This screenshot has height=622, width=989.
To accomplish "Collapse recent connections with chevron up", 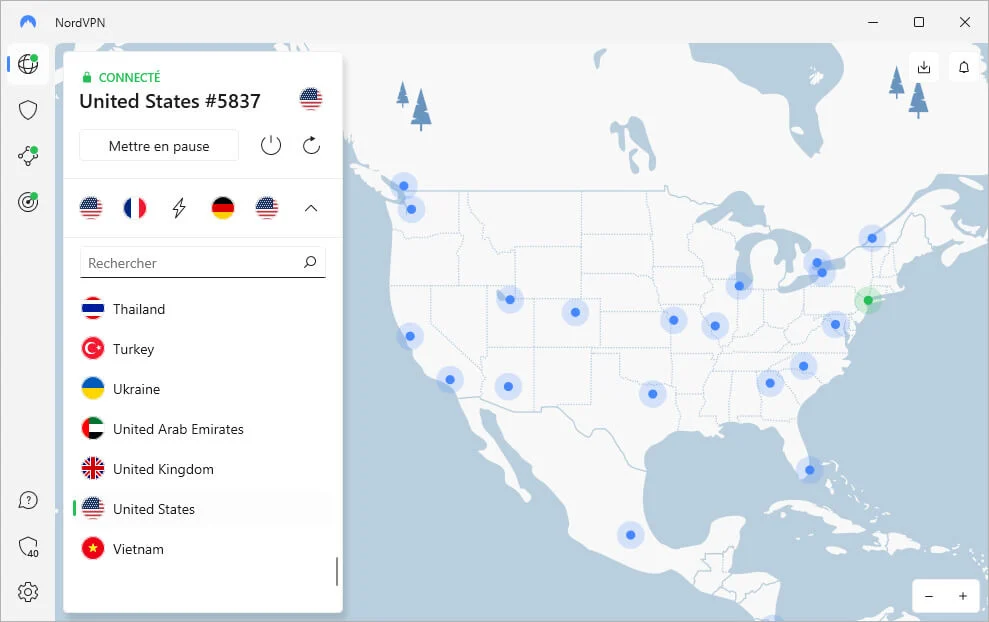I will 311,208.
